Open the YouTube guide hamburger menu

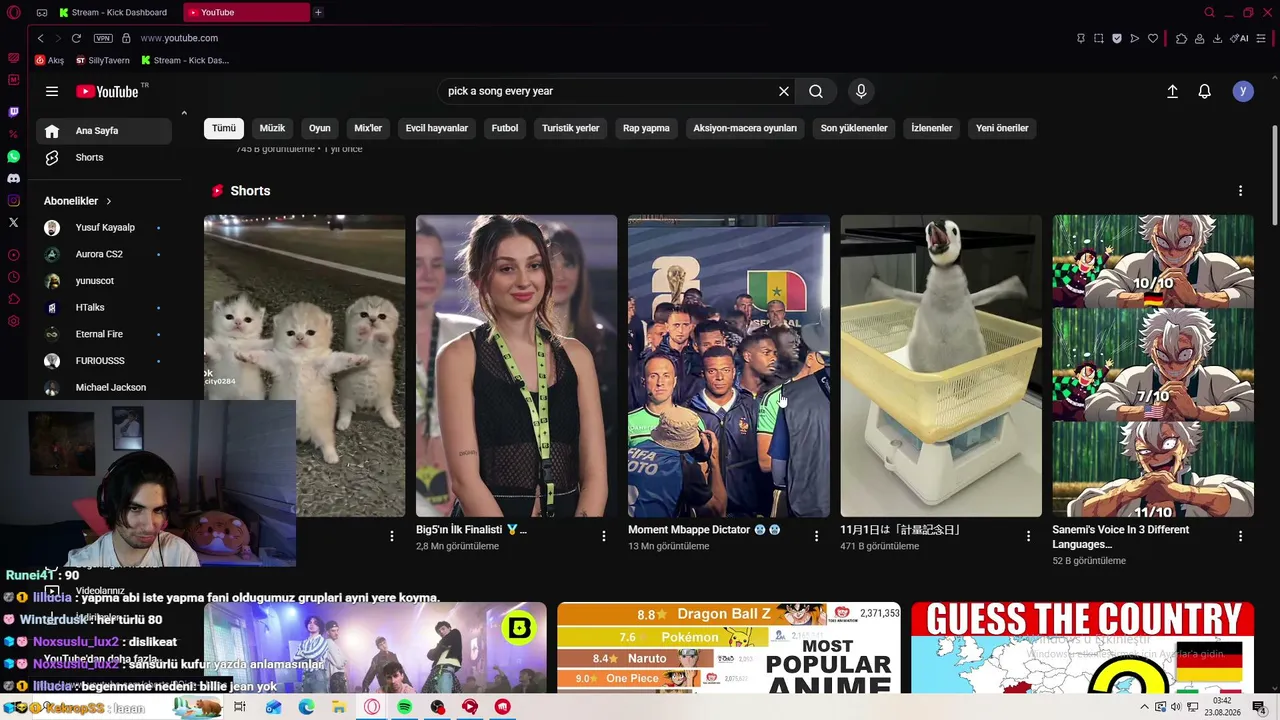(x=52, y=91)
